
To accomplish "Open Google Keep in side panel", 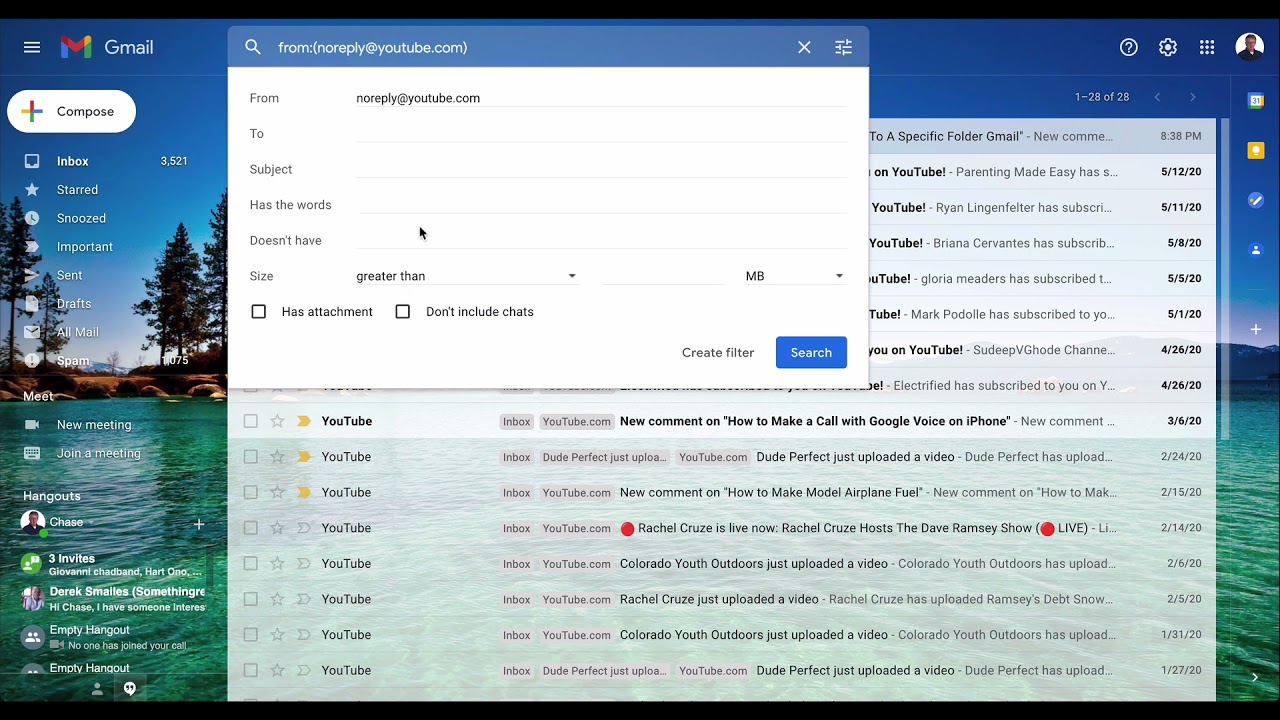I will tap(1256, 150).
